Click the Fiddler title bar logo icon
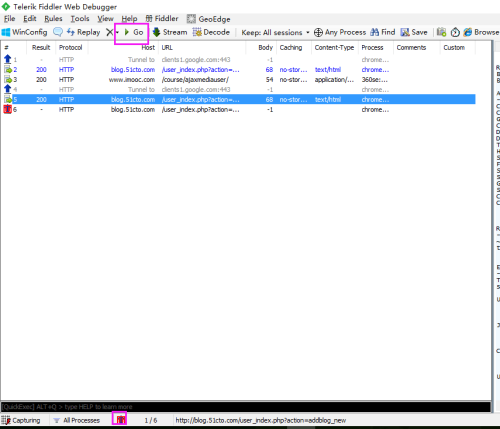The height and width of the screenshot is (429, 500). tap(6, 6)
